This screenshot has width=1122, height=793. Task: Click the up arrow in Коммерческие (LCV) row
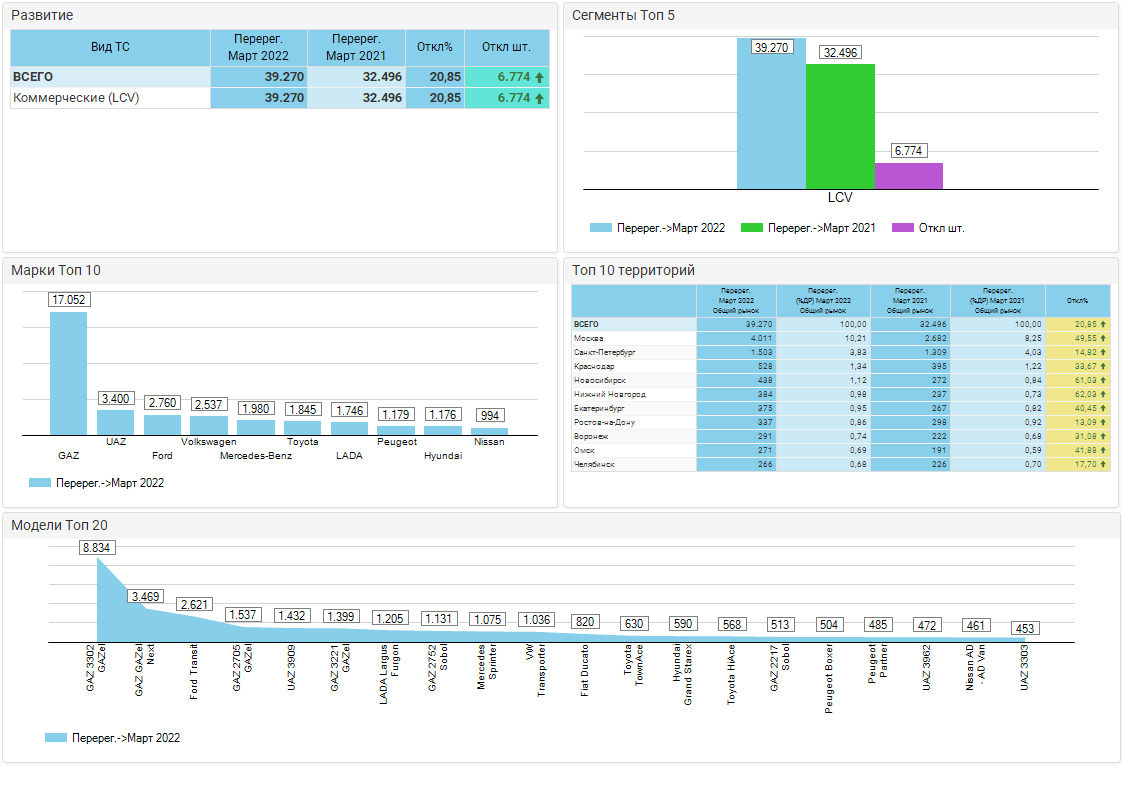click(x=540, y=98)
